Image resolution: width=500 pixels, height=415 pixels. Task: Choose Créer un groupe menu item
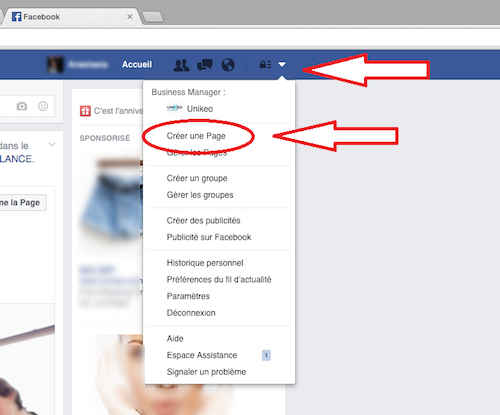(197, 178)
